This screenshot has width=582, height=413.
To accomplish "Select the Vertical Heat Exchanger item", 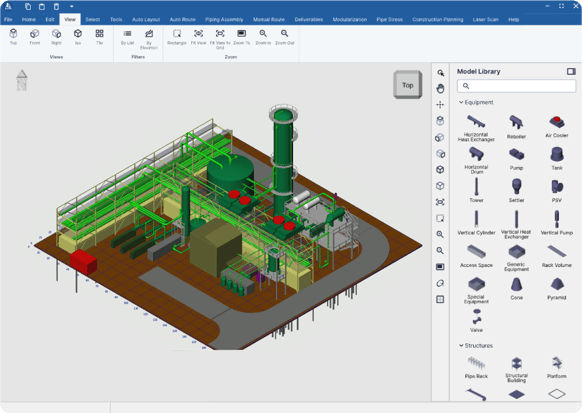I will [x=516, y=224].
